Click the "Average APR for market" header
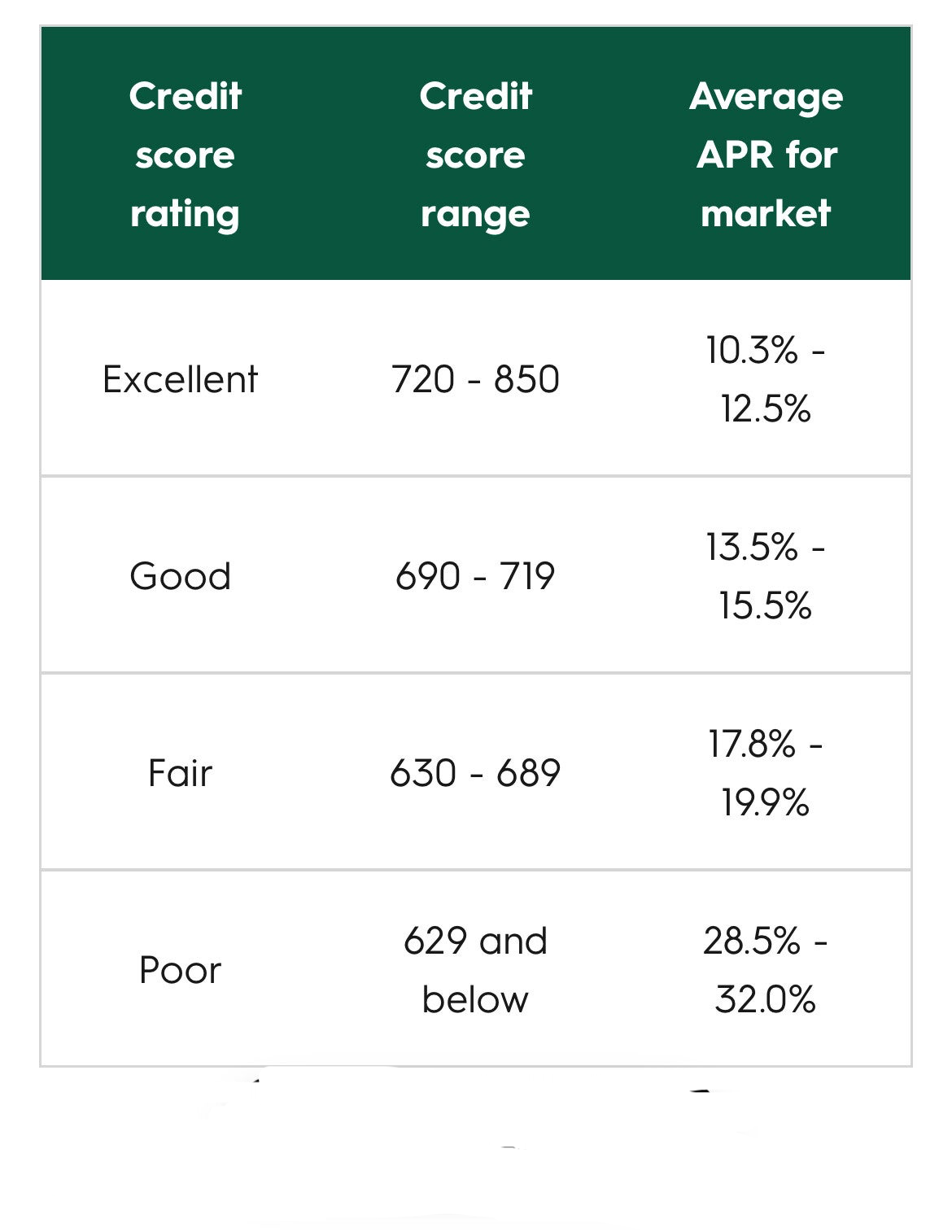Screen dimensions: 952x1232 [766, 155]
